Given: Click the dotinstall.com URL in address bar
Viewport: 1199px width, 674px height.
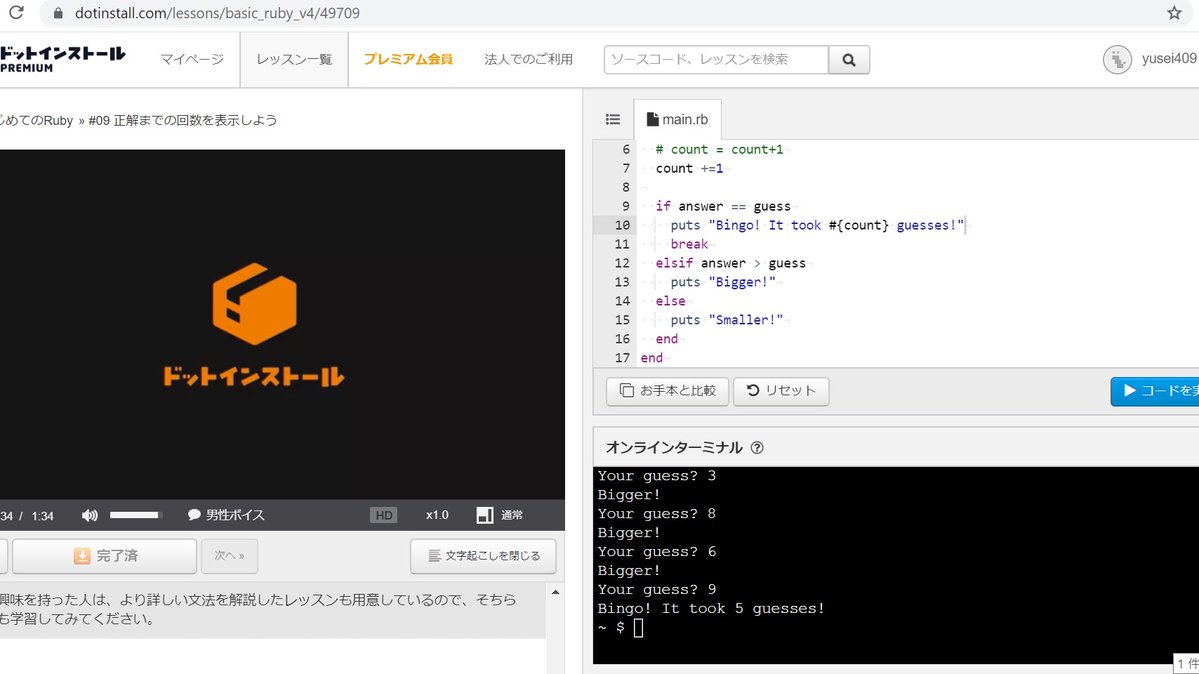Looking at the screenshot, I should 217,13.
